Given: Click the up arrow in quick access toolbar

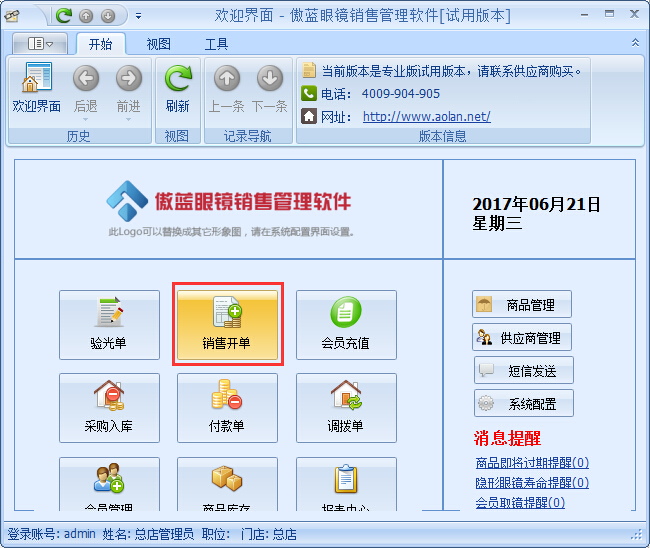Looking at the screenshot, I should (x=86, y=16).
